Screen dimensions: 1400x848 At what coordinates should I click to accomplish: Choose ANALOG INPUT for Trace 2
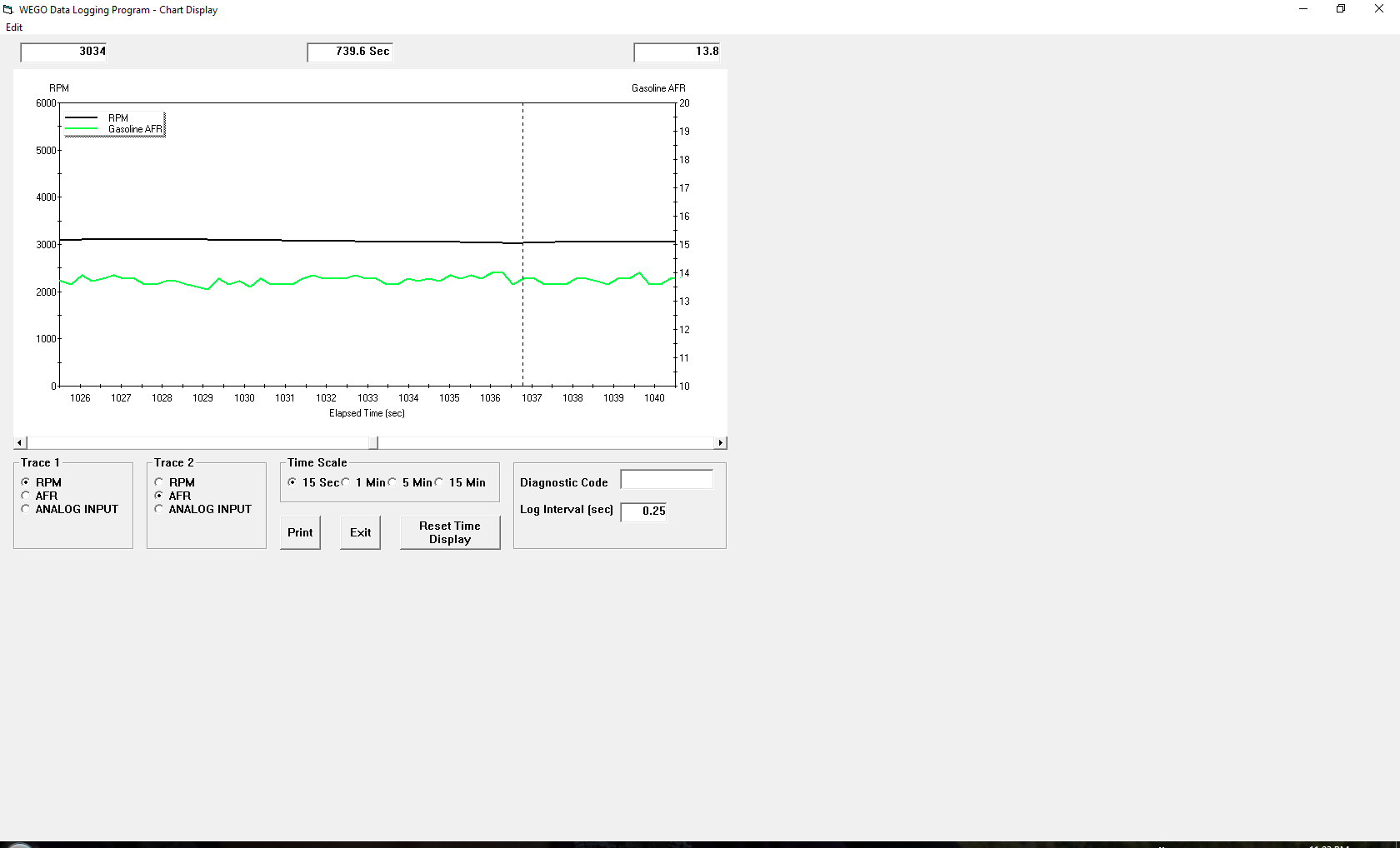click(x=159, y=509)
